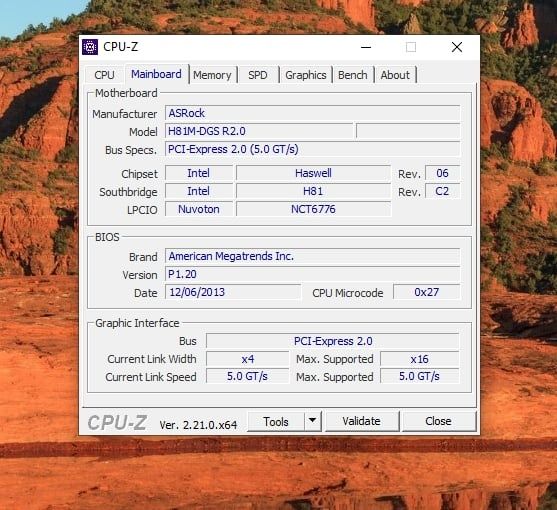Click the CPU-Z title bar text
557x510 pixels.
pos(120,47)
